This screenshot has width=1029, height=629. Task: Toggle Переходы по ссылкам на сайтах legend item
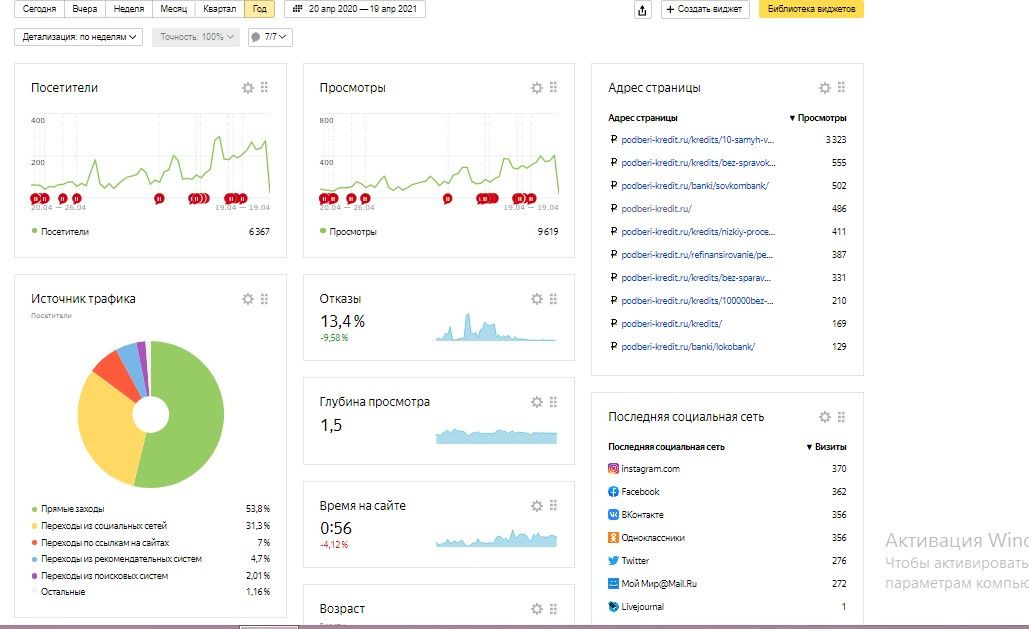tap(100, 543)
